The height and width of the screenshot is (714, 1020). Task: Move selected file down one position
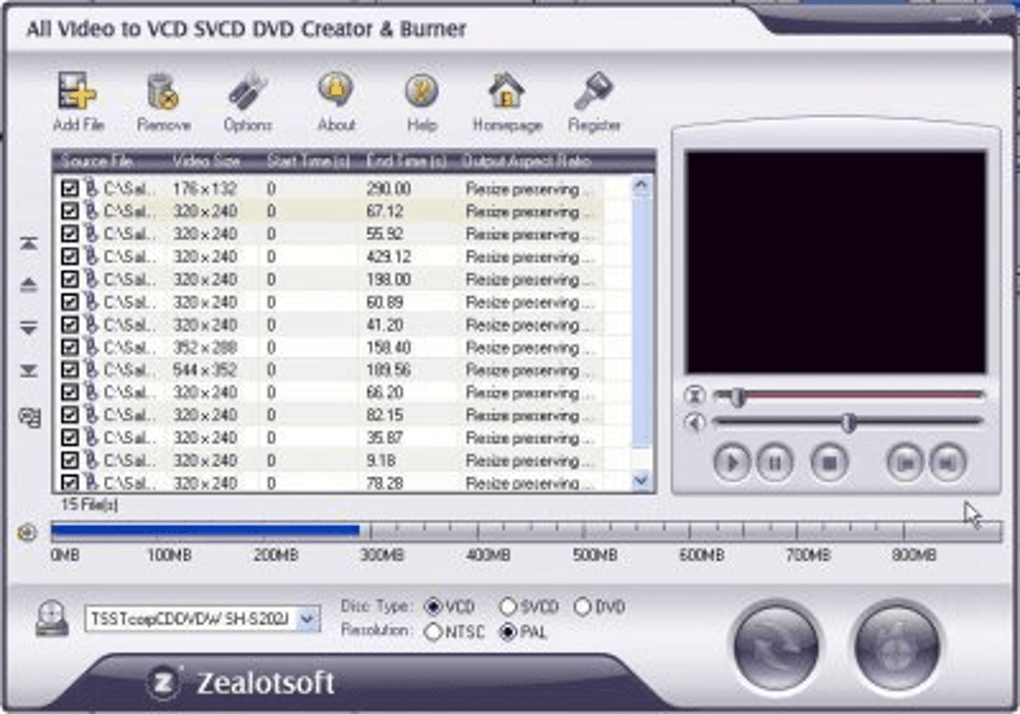29,328
